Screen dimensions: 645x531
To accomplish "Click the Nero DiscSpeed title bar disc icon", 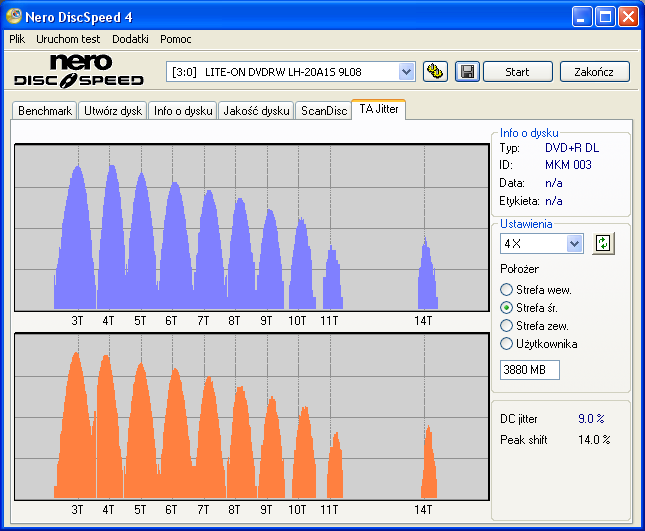I will [14, 16].
